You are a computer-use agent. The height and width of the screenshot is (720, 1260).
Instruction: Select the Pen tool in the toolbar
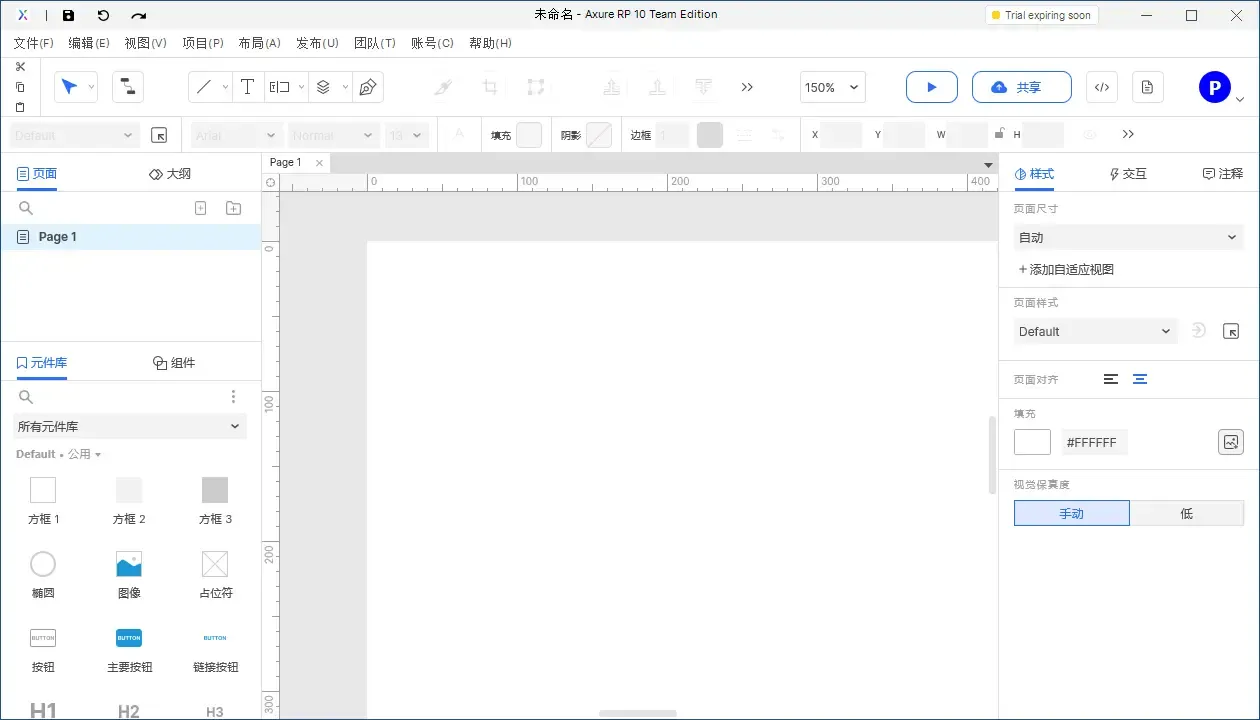(368, 87)
